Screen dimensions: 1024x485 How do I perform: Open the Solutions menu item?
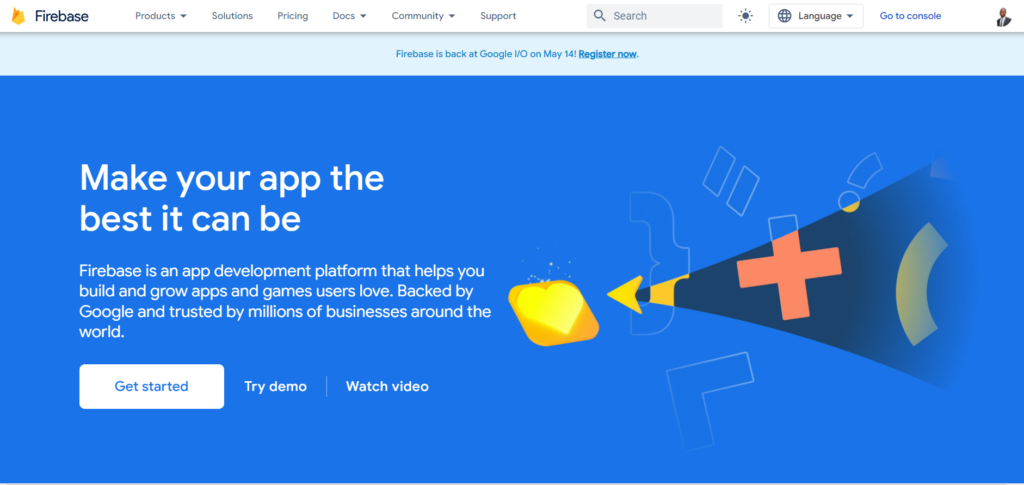(232, 16)
